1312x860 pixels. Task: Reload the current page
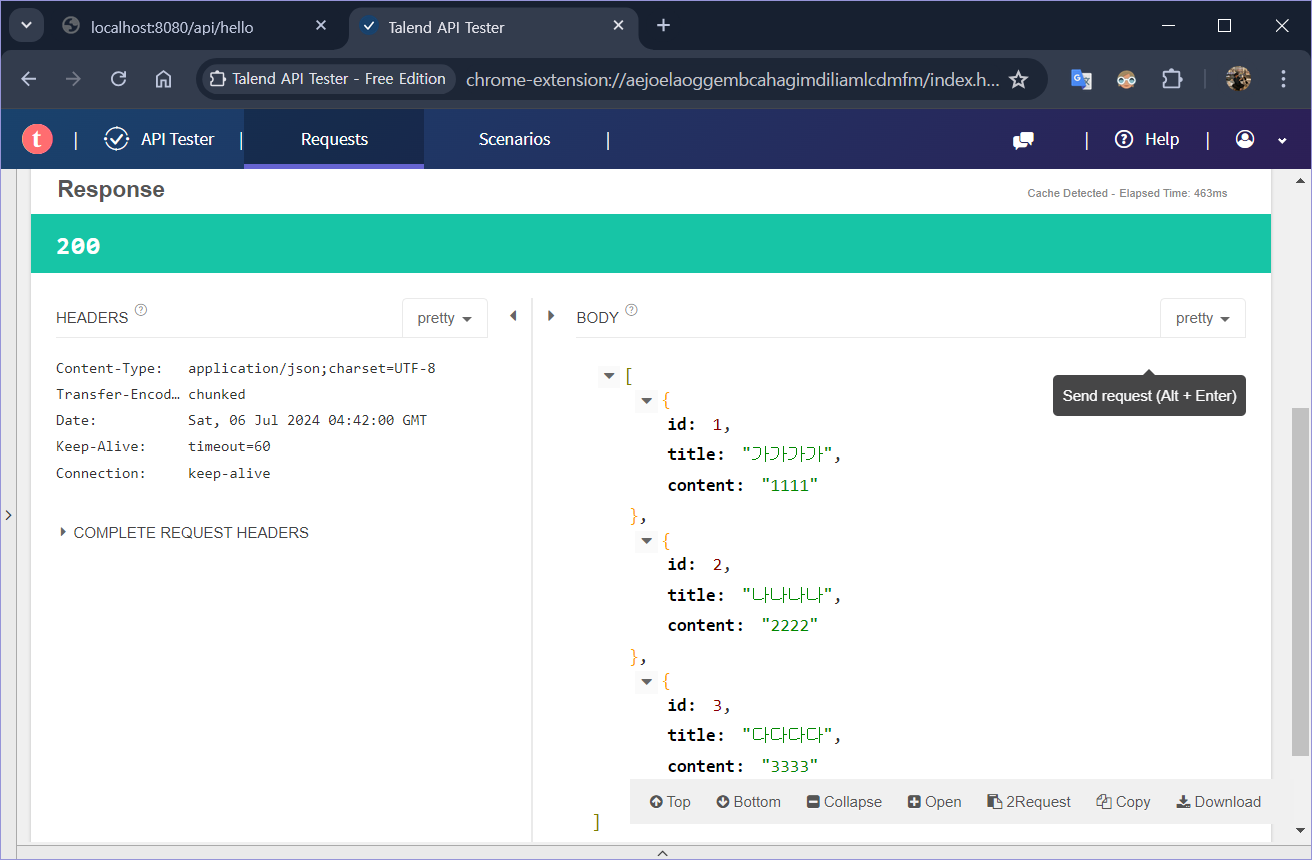118,79
